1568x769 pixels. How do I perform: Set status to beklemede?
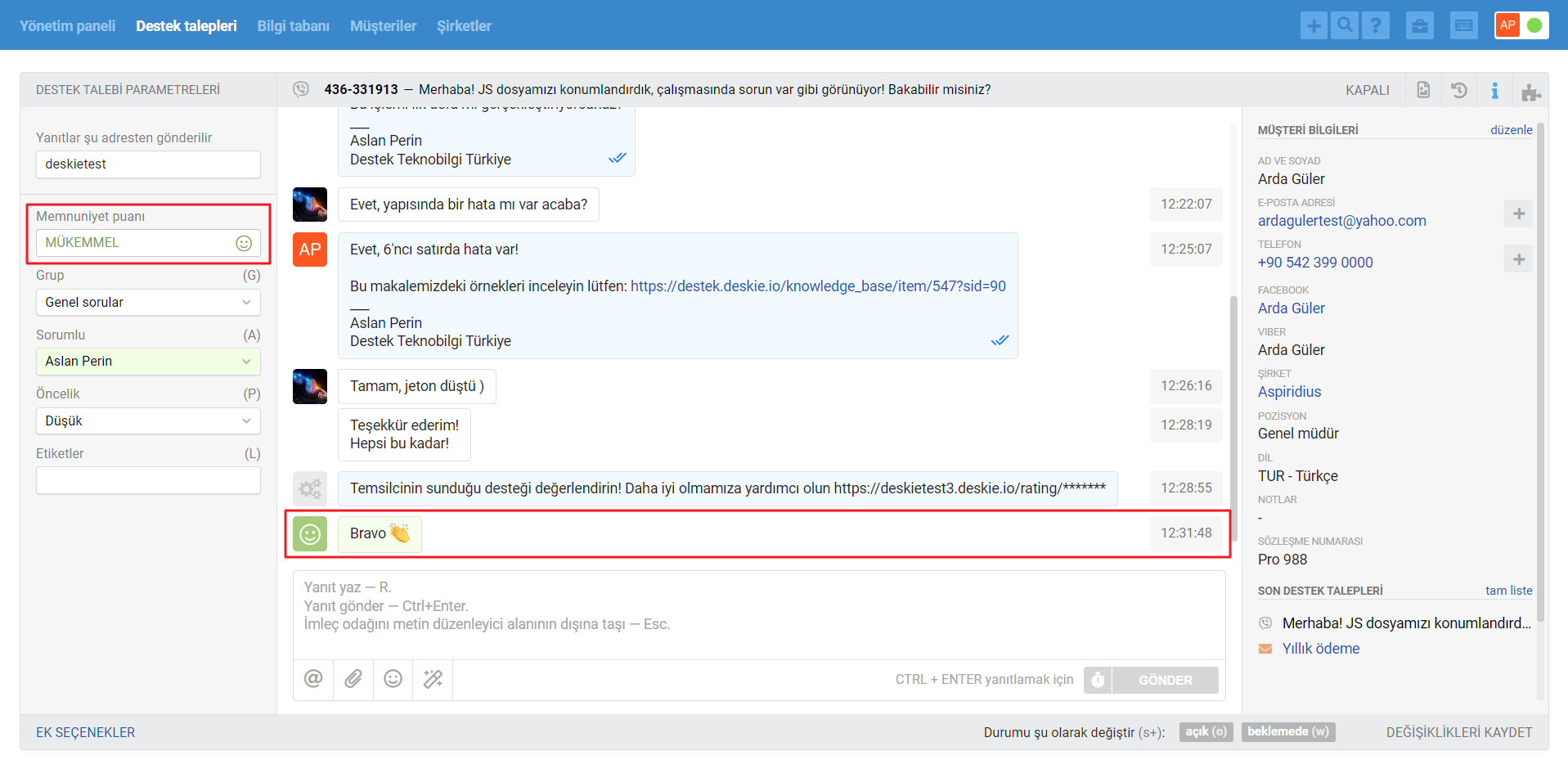(1287, 731)
